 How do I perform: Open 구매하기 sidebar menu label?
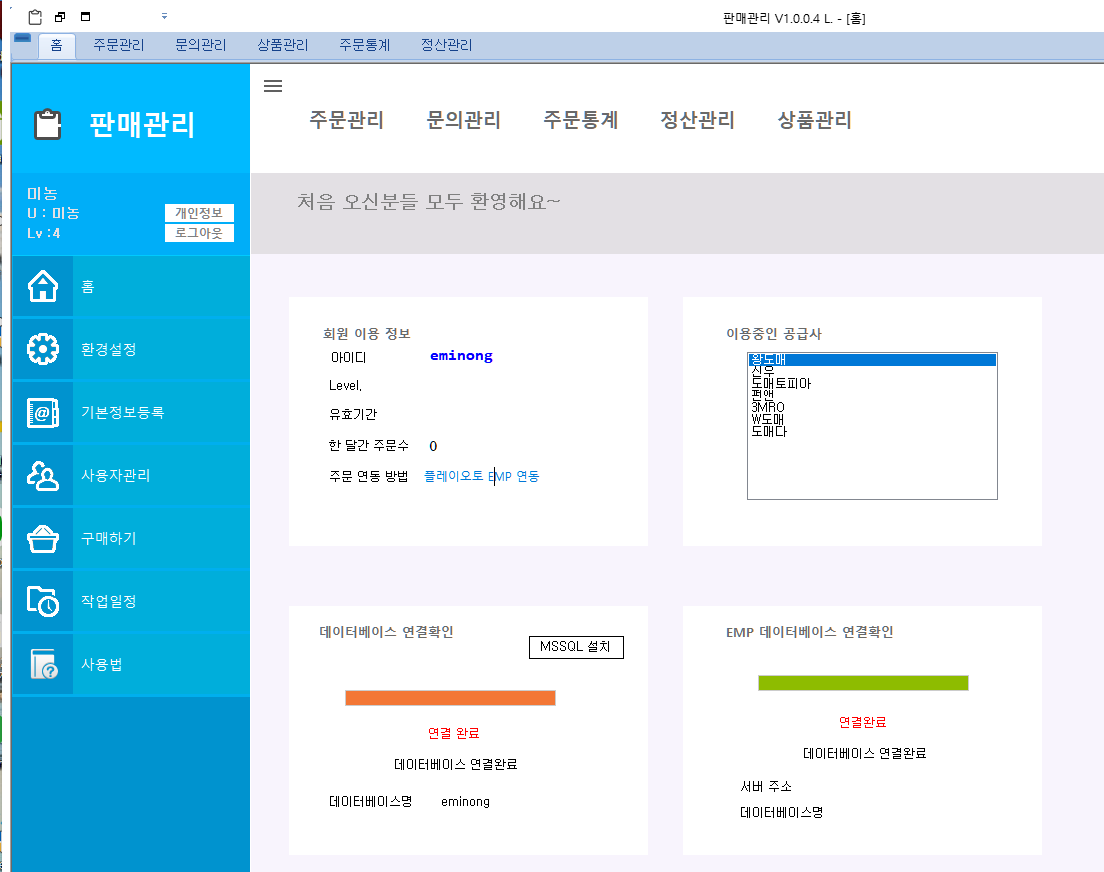[x=109, y=538]
